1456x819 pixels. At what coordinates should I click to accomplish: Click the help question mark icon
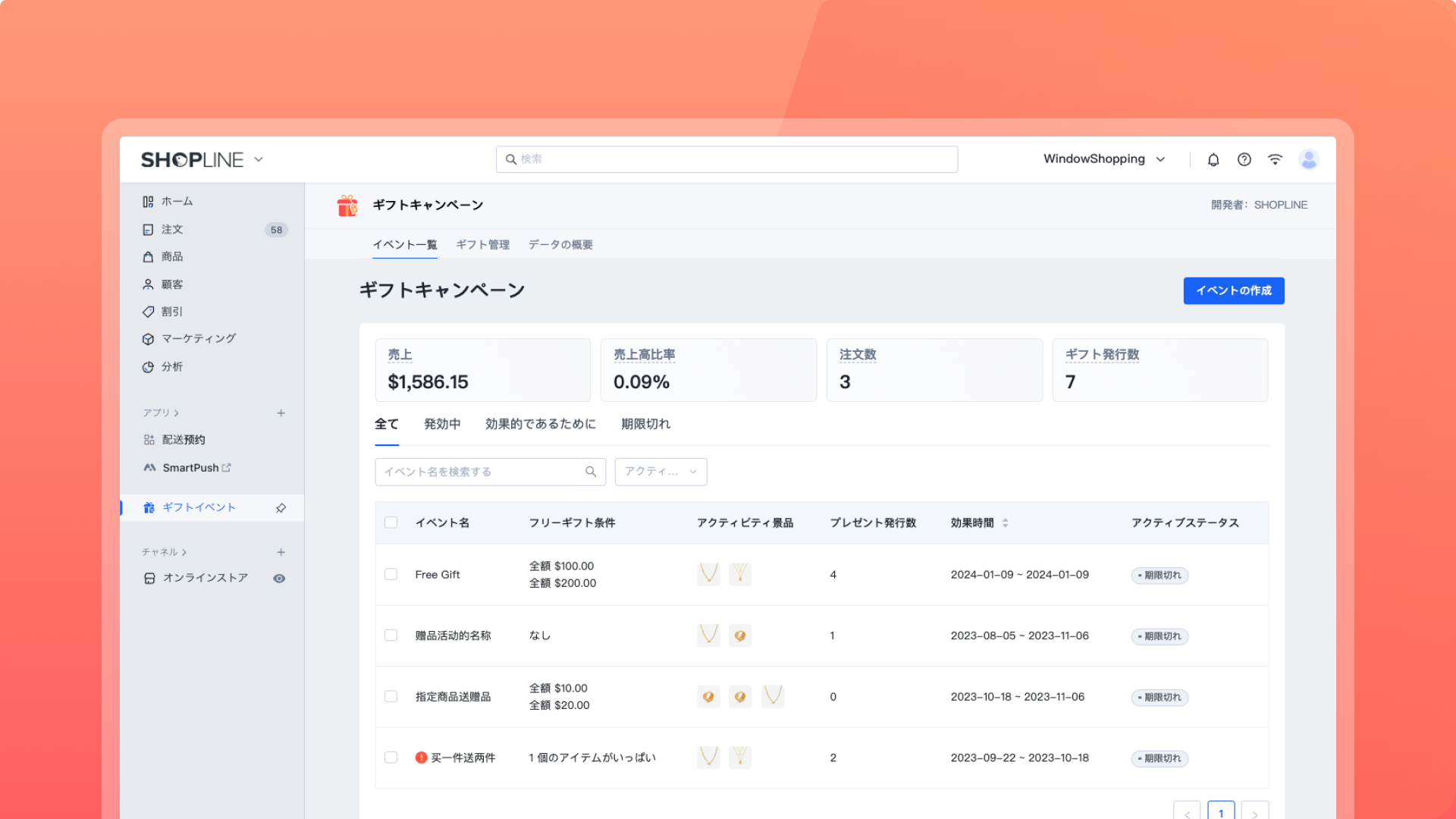click(x=1244, y=159)
